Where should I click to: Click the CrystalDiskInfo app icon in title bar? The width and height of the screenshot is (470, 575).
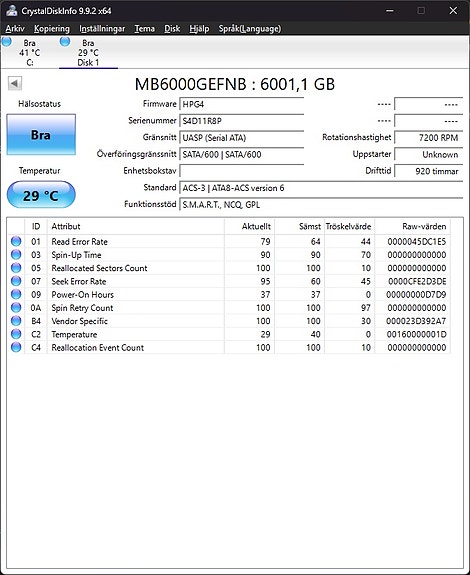[11, 10]
